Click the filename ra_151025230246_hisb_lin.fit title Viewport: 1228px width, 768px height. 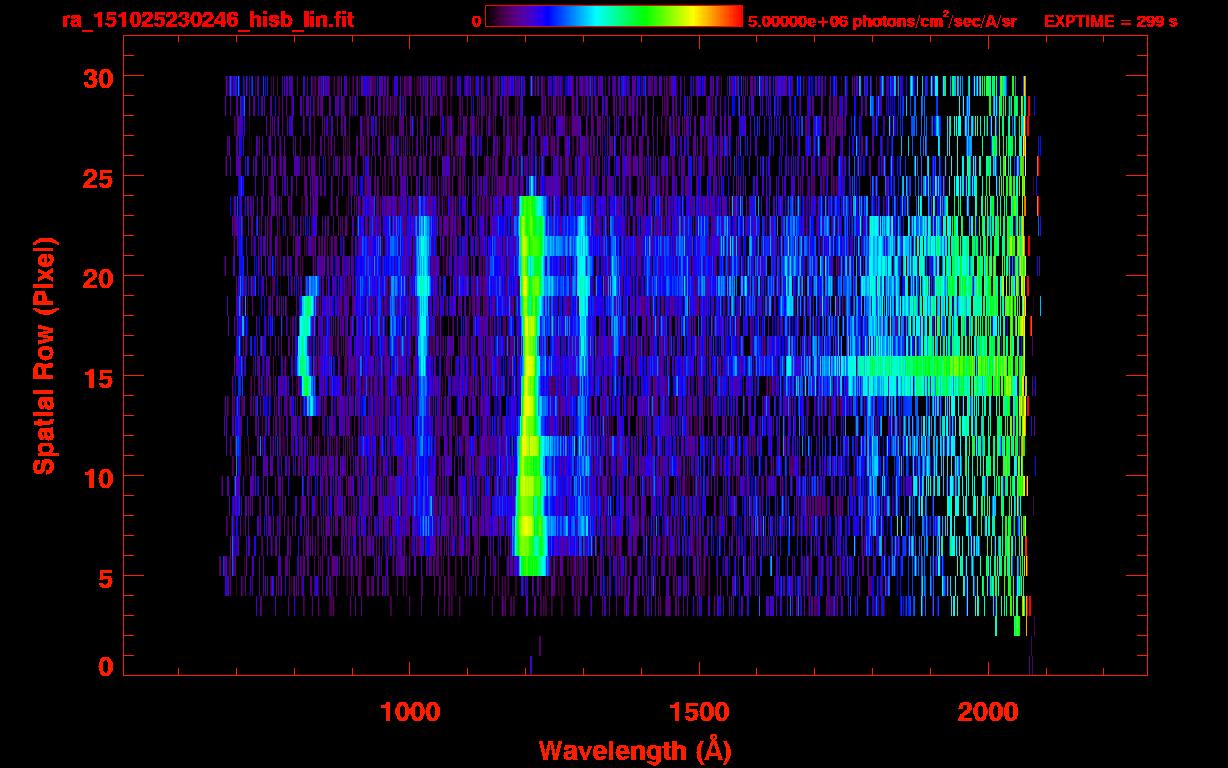click(208, 20)
